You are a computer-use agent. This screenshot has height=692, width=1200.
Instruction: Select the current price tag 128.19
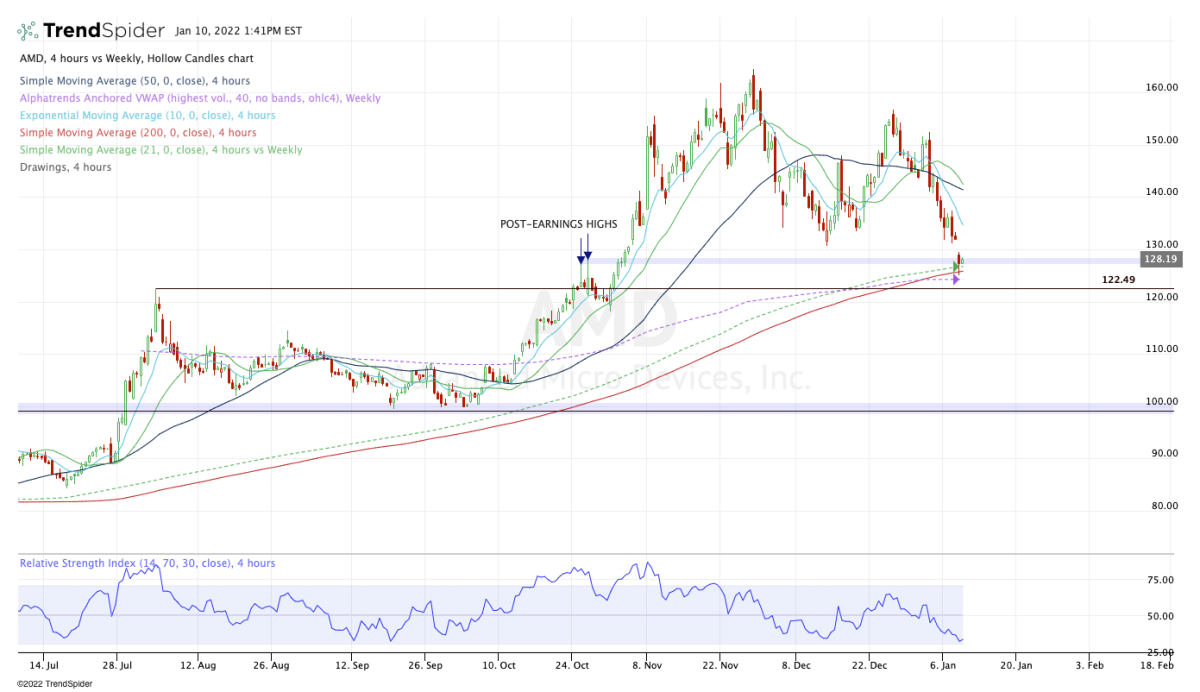click(x=1158, y=259)
